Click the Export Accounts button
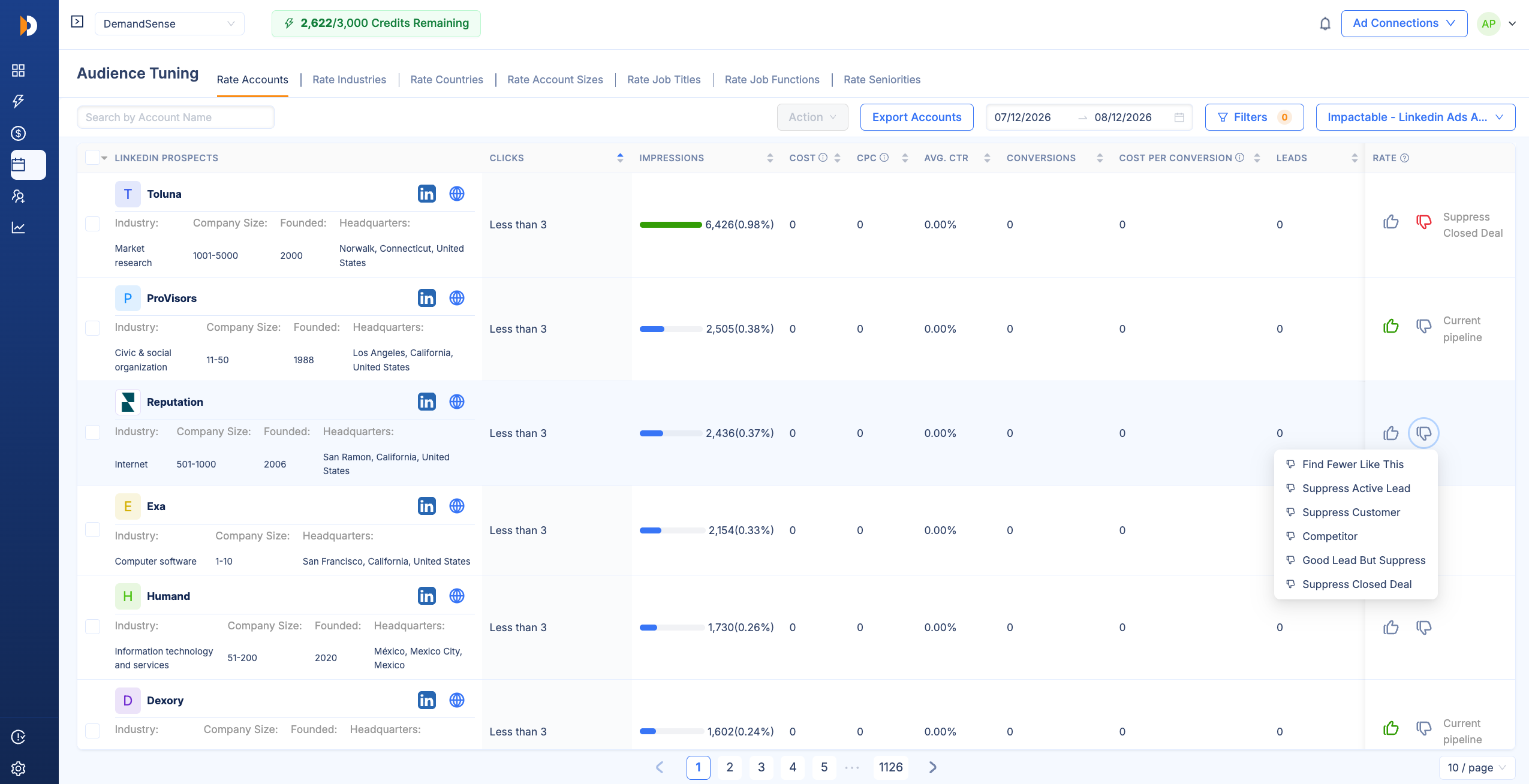Image resolution: width=1529 pixels, height=784 pixels. click(x=917, y=117)
